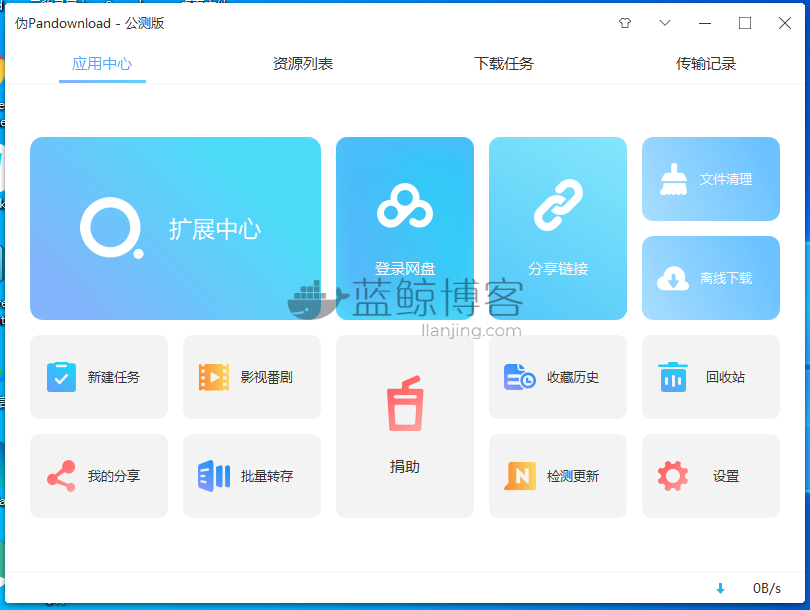The height and width of the screenshot is (610, 810).
Task: Click the 收藏历史 document clock icon
Action: (x=519, y=377)
